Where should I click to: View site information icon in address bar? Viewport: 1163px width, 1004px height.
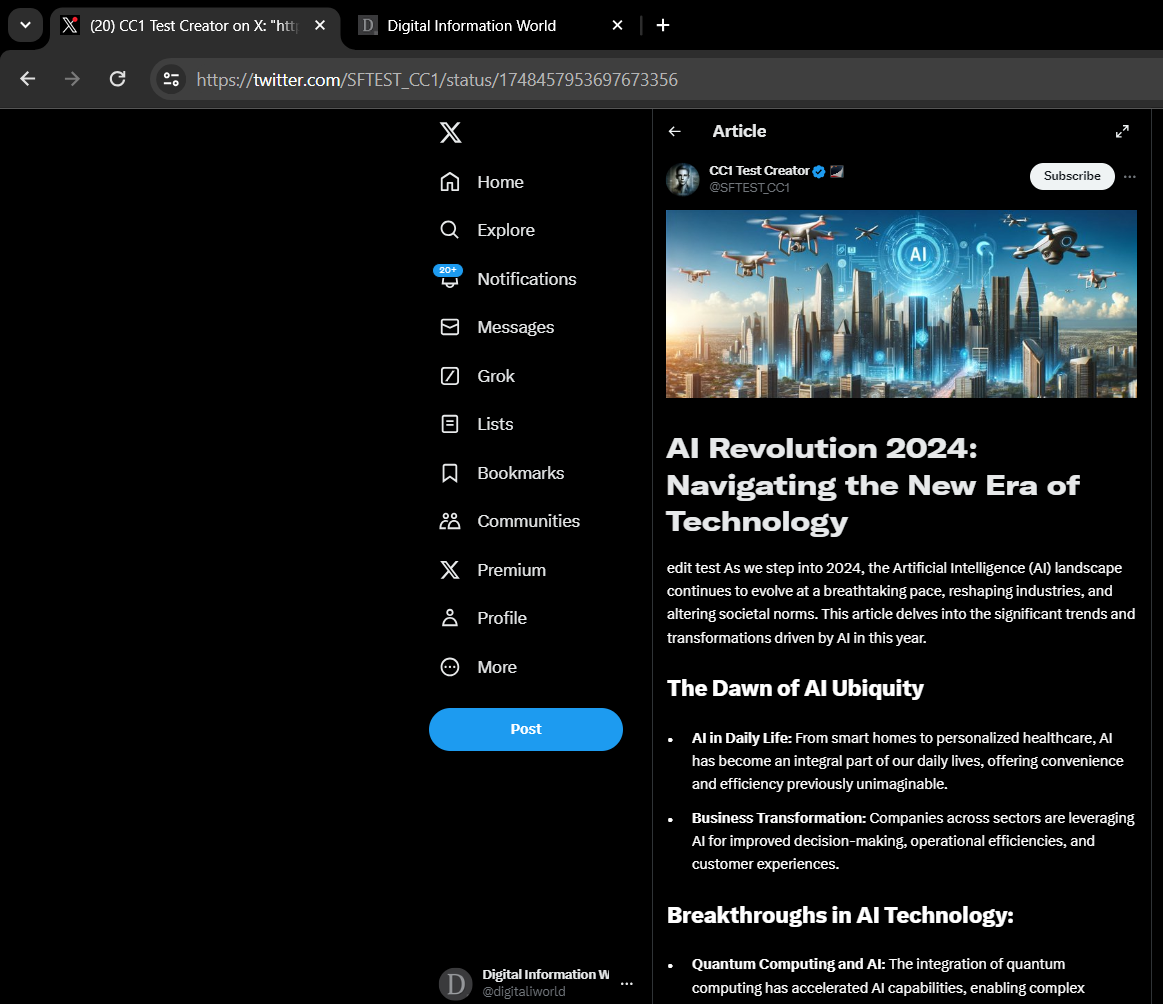pos(171,79)
